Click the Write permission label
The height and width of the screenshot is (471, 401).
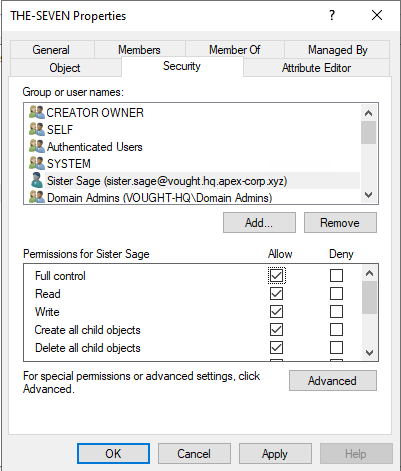(47, 312)
